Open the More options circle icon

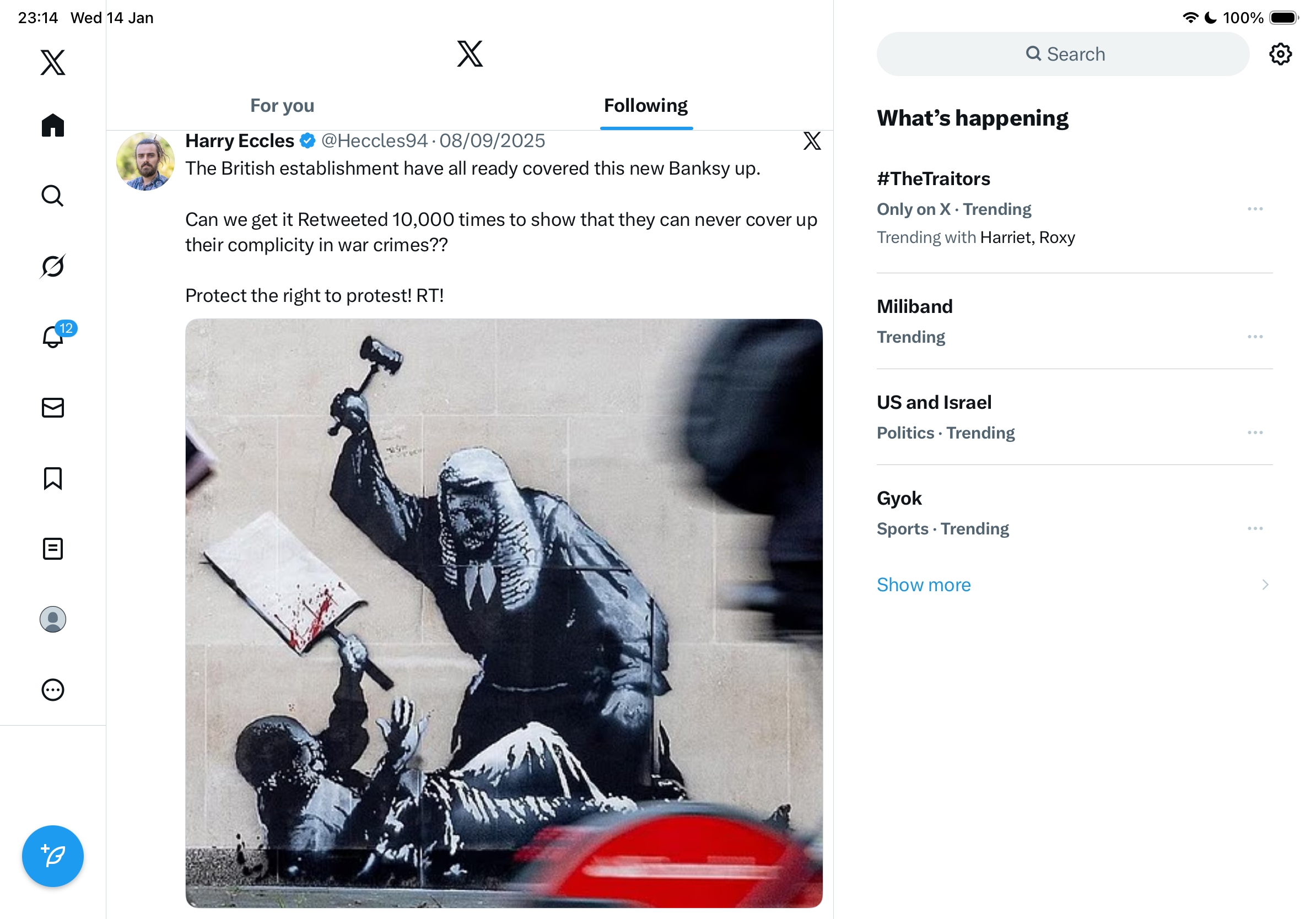[53, 690]
